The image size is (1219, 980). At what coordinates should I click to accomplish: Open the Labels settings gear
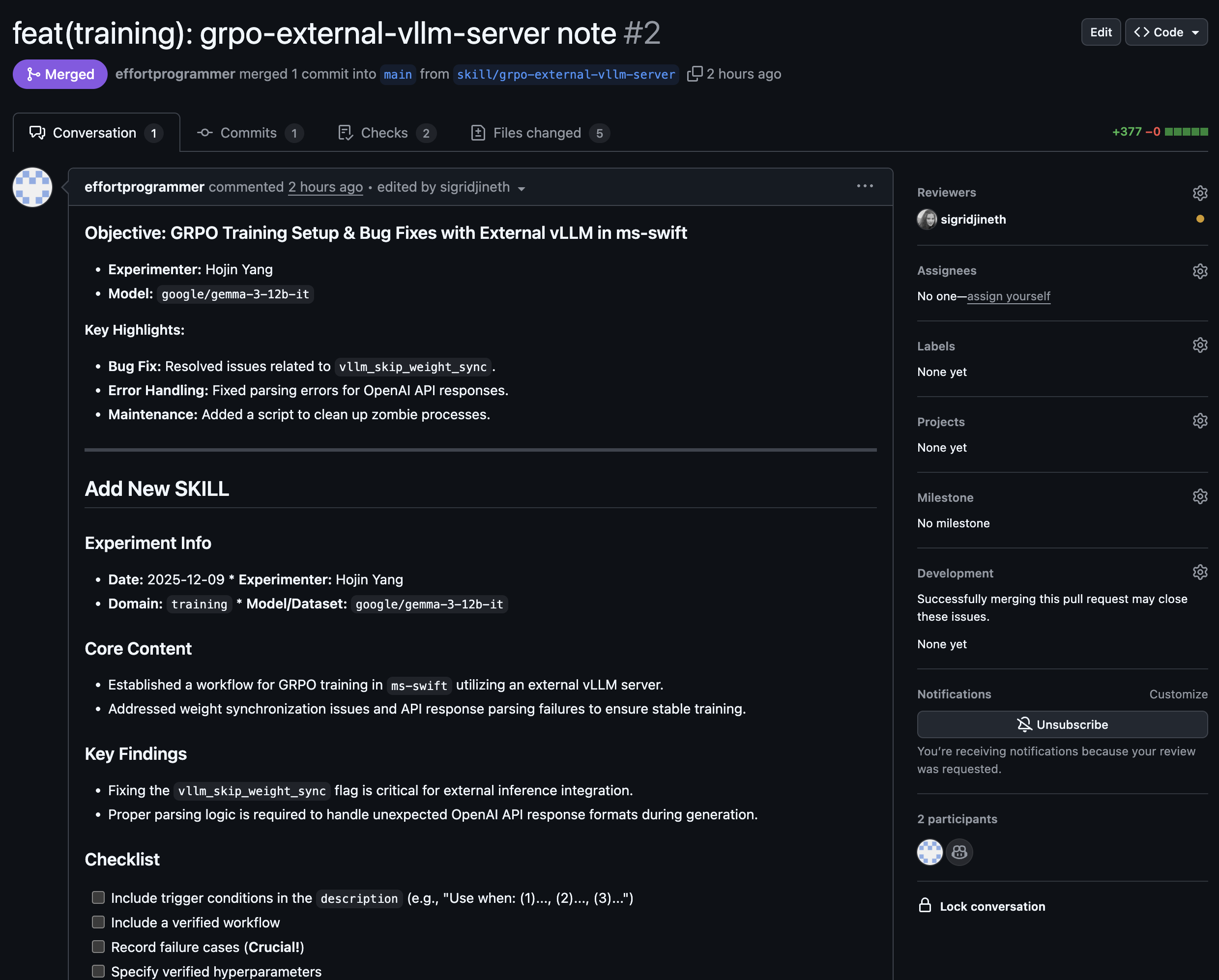point(1200,346)
